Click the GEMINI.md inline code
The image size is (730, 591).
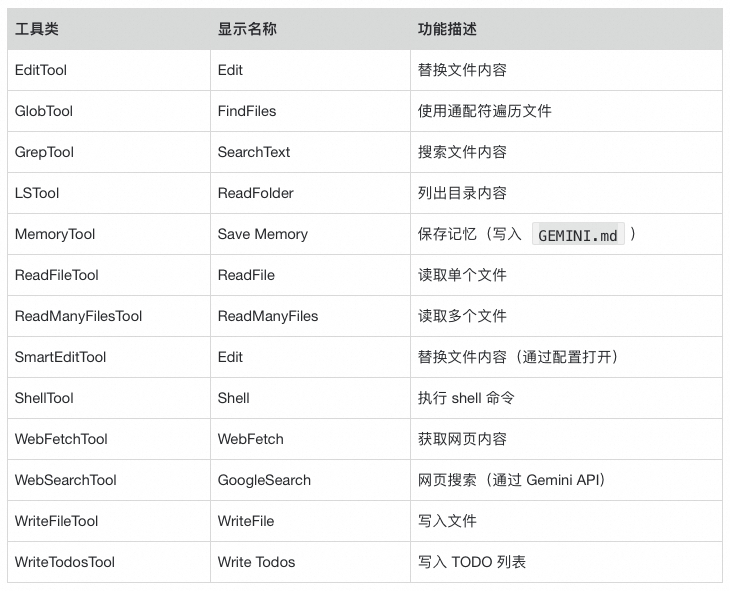[x=578, y=235]
